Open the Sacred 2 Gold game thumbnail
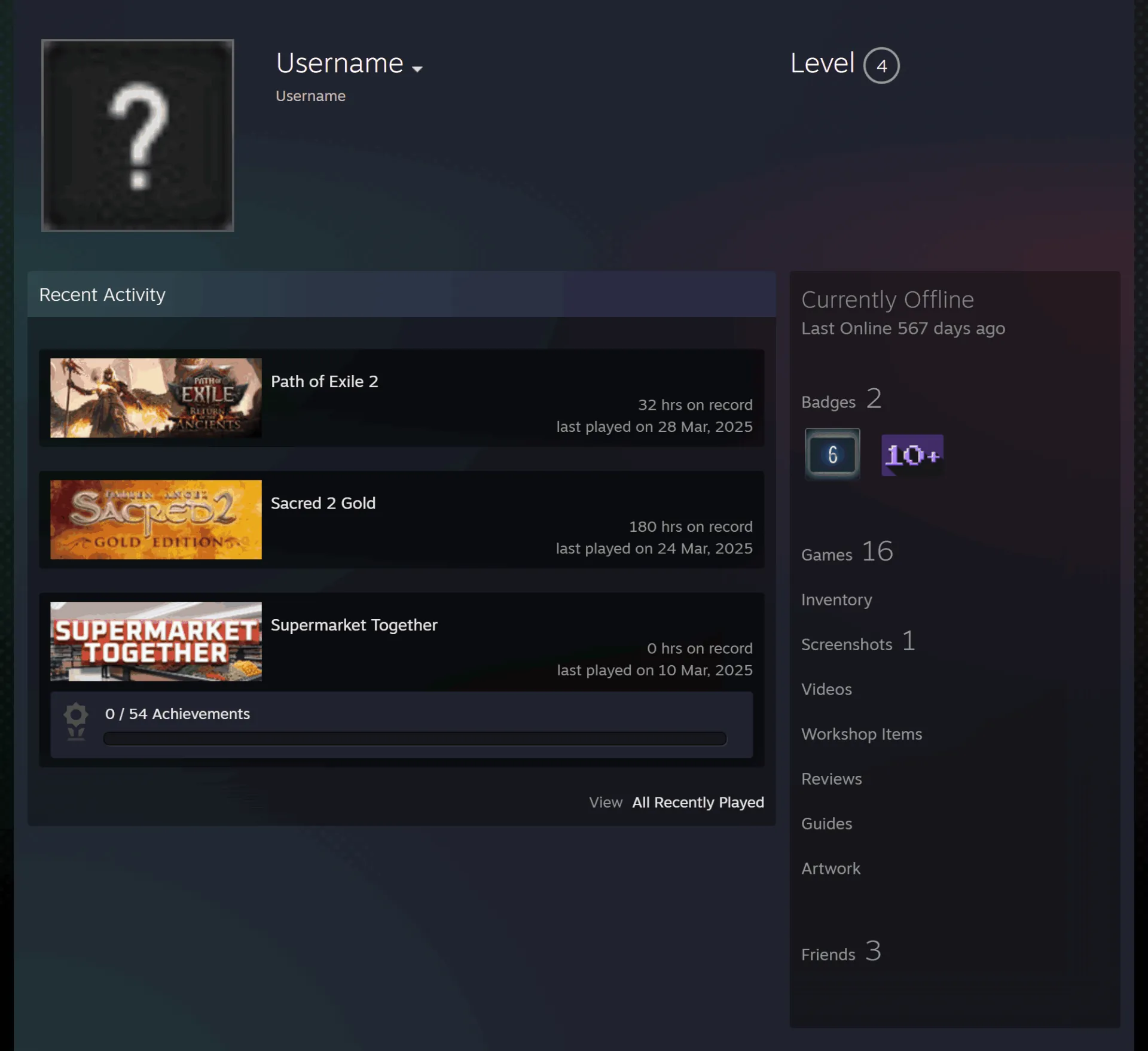Image resolution: width=1148 pixels, height=1051 pixels. coord(155,519)
